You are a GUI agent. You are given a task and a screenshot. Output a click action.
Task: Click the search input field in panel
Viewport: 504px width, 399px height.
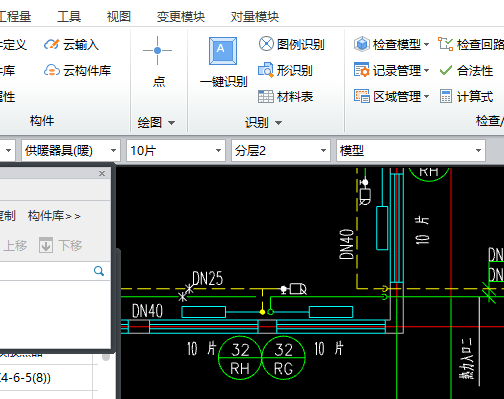(x=47, y=271)
